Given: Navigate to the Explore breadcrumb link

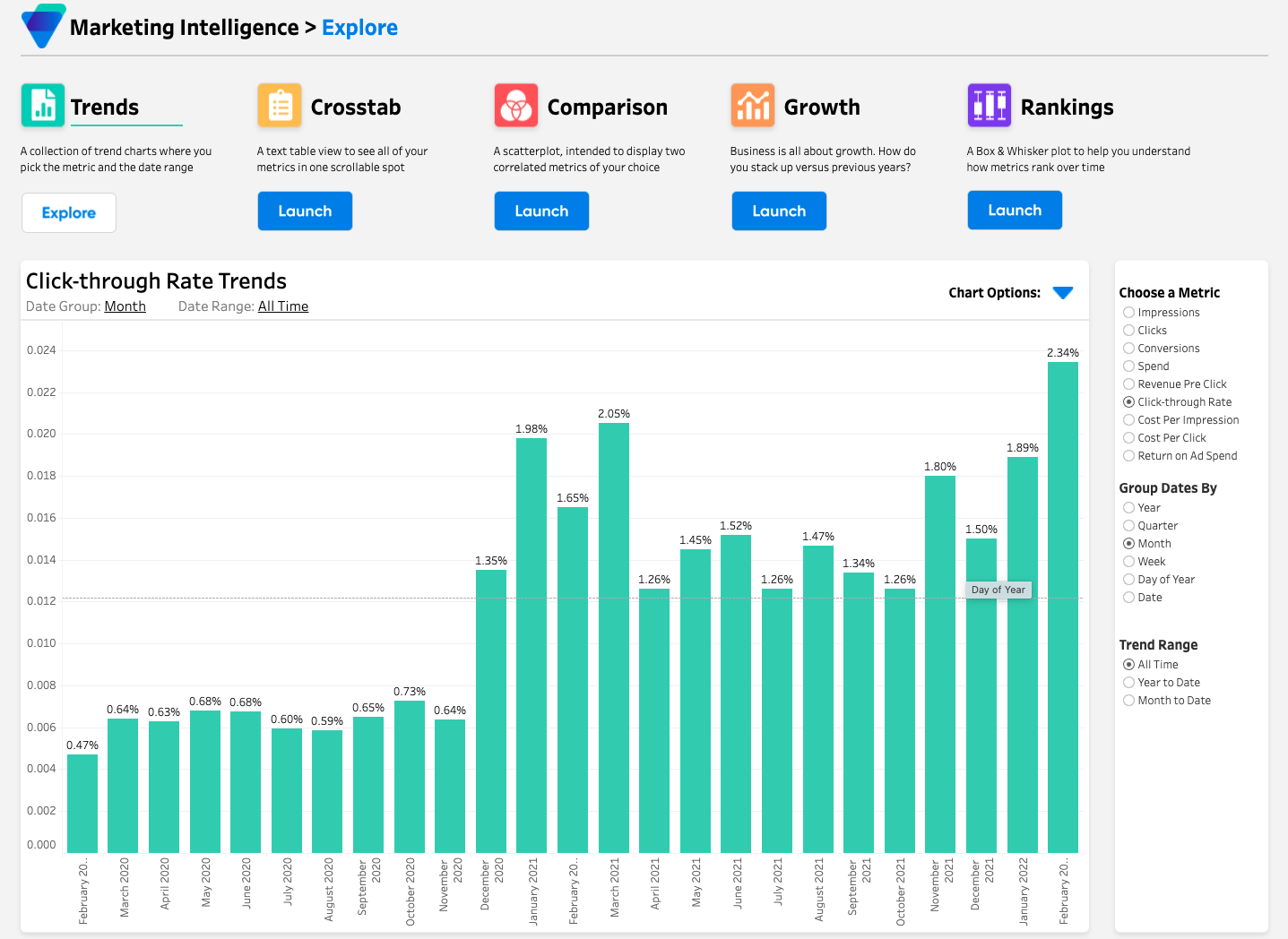Looking at the screenshot, I should point(359,27).
